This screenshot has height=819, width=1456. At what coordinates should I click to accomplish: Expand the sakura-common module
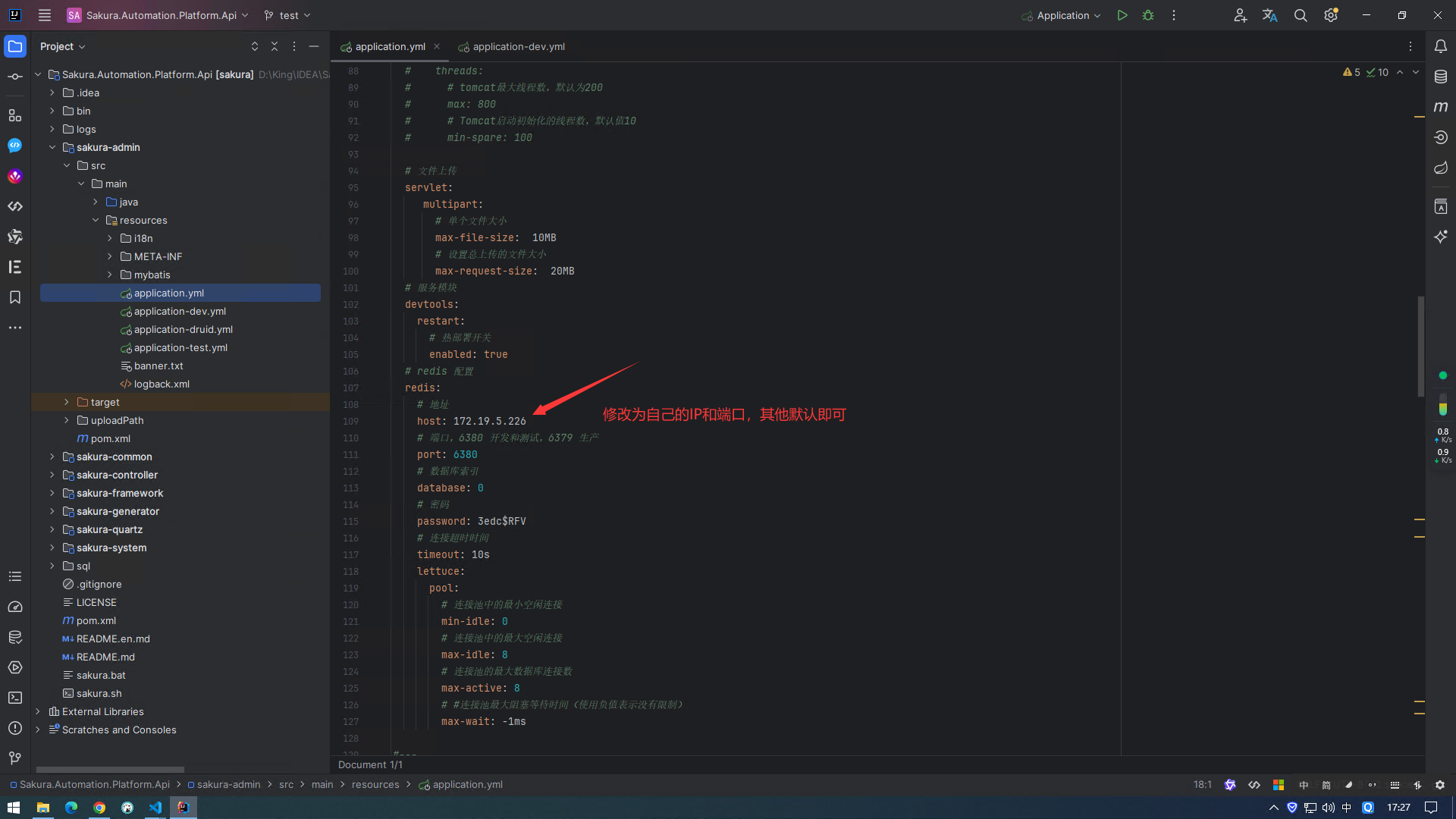click(52, 457)
